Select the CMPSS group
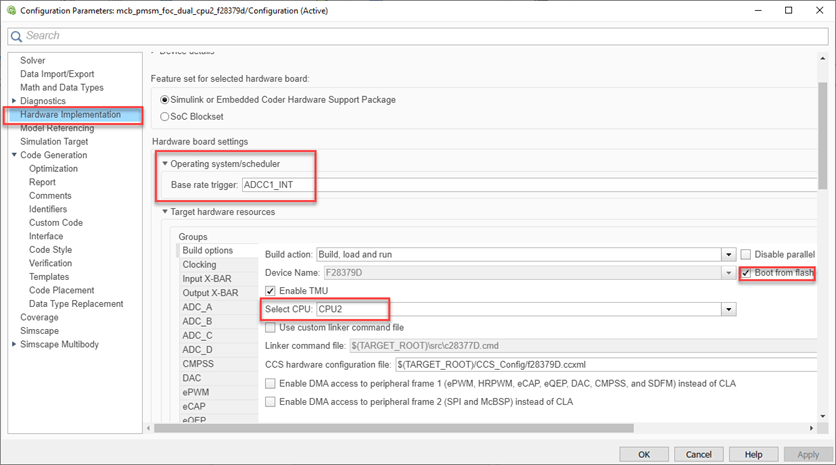This screenshot has height=465, width=836. (x=218, y=364)
